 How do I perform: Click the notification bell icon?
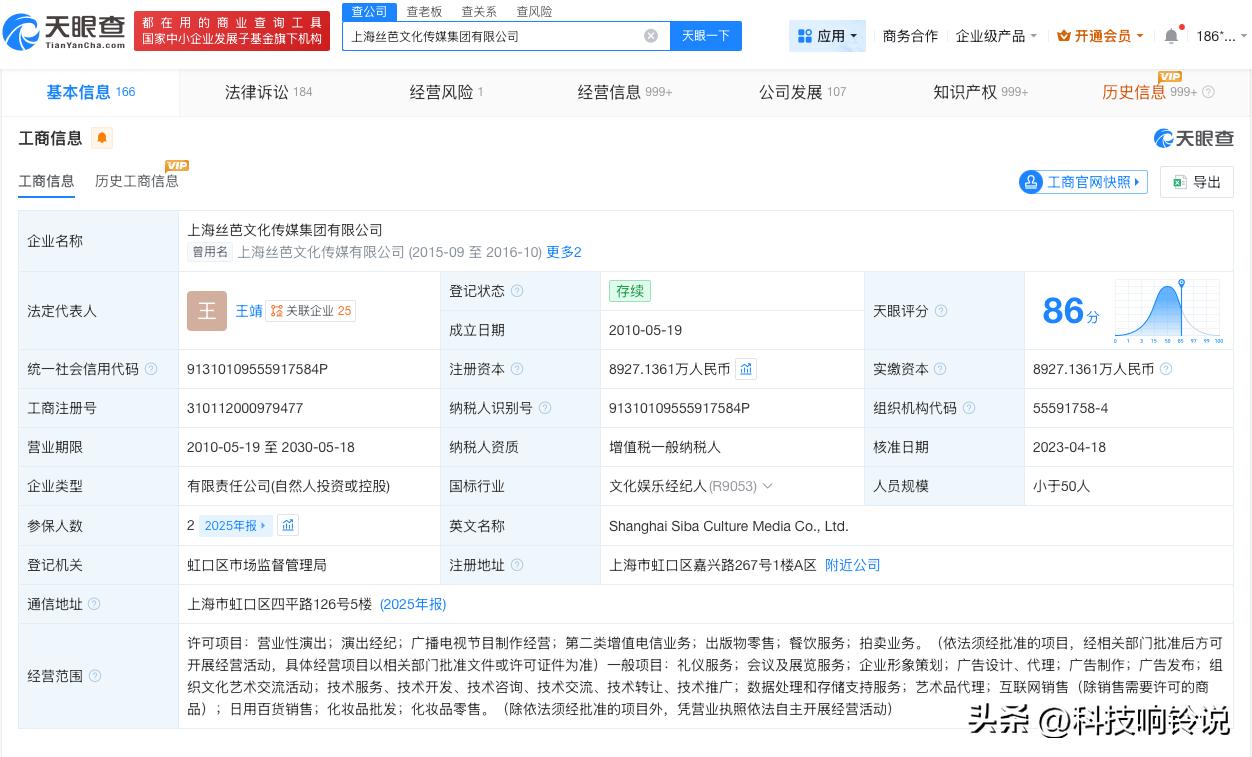[1171, 36]
